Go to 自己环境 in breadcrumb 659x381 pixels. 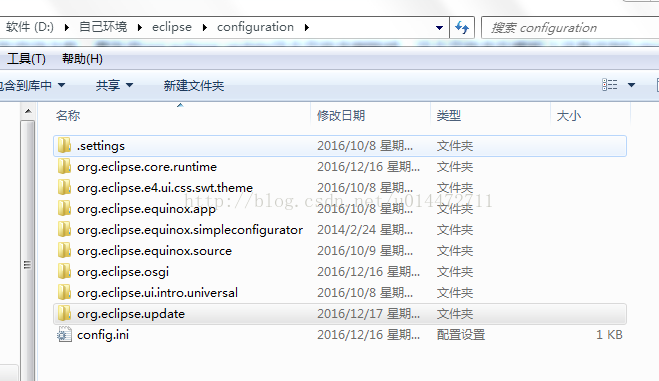point(103,27)
